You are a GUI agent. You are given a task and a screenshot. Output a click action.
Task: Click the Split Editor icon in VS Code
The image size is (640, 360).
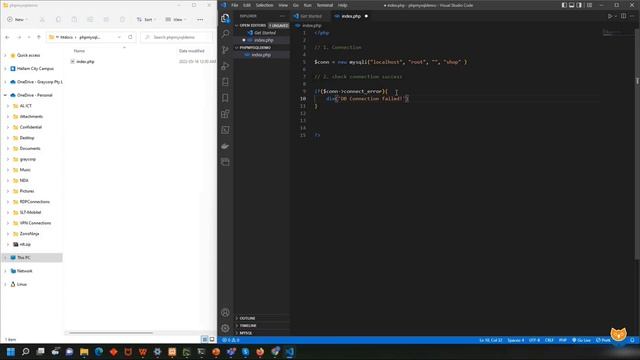click(623, 16)
